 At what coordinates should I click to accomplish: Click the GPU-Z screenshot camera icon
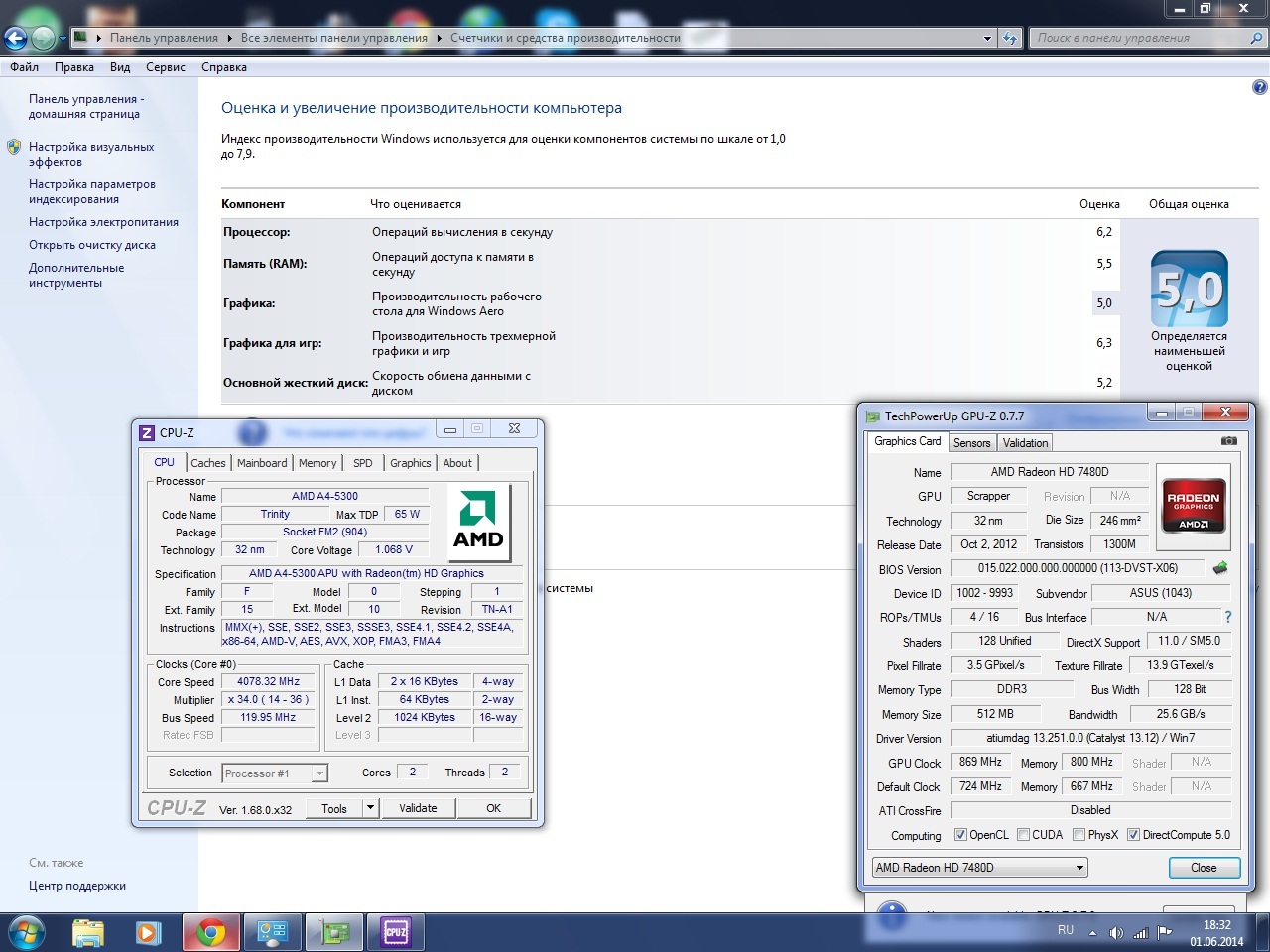(1228, 441)
